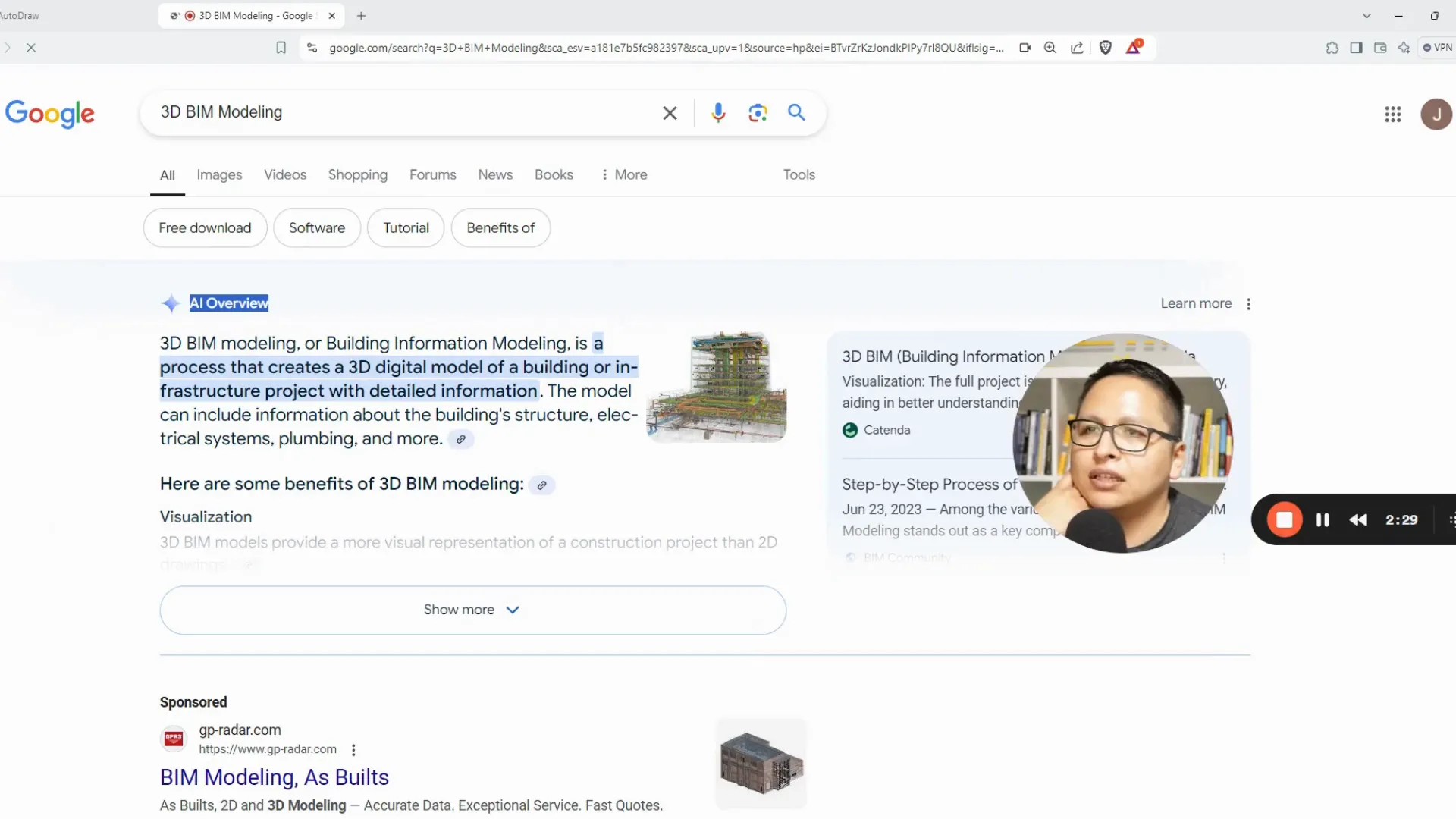The width and height of the screenshot is (1456, 819).
Task: Click the VPN button in toolbar
Action: pos(1438,48)
